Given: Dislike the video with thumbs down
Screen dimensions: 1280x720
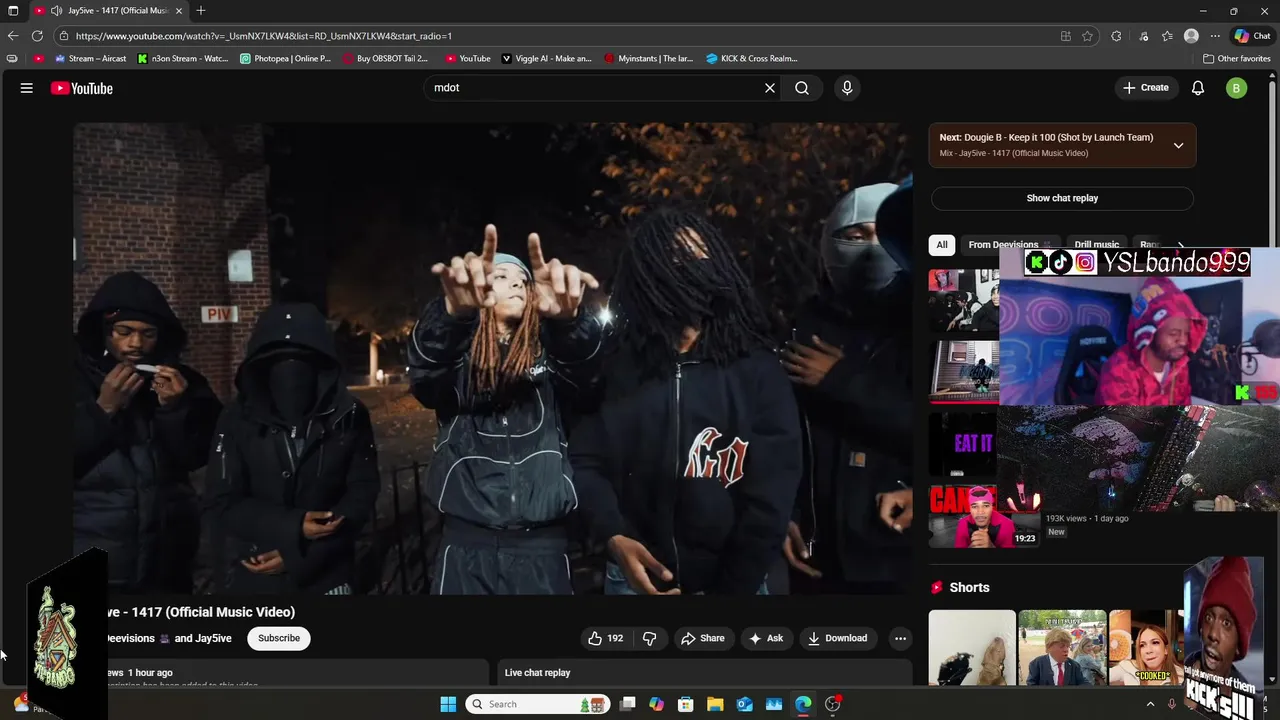Looking at the screenshot, I should coord(650,638).
